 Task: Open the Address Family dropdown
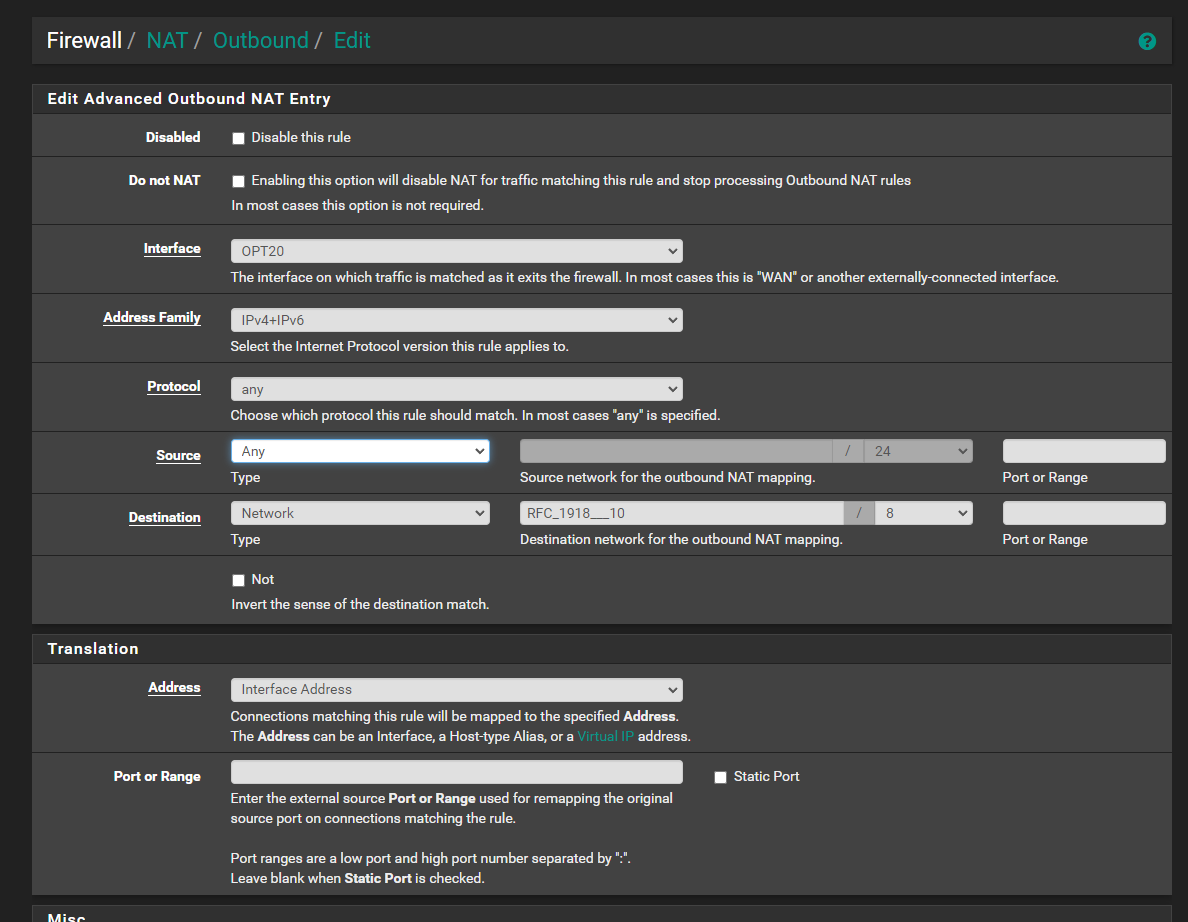pyautogui.click(x=456, y=320)
